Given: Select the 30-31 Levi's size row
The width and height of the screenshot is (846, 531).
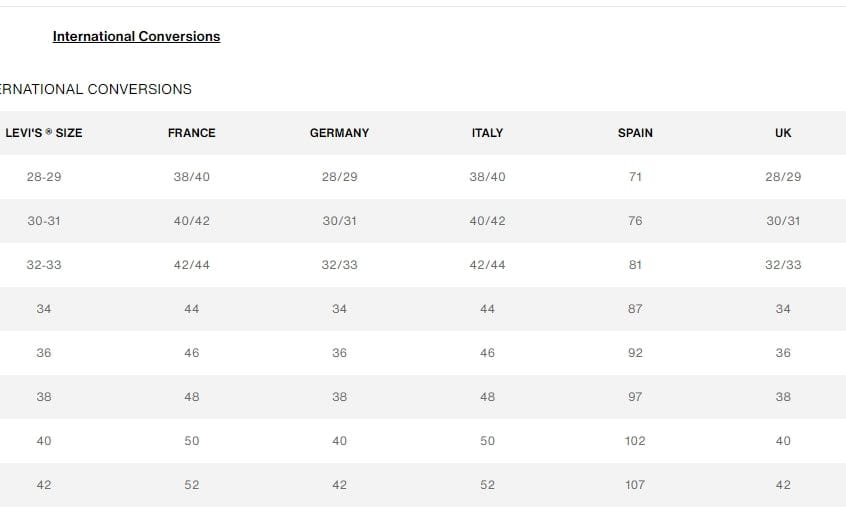Looking at the screenshot, I should 423,221.
